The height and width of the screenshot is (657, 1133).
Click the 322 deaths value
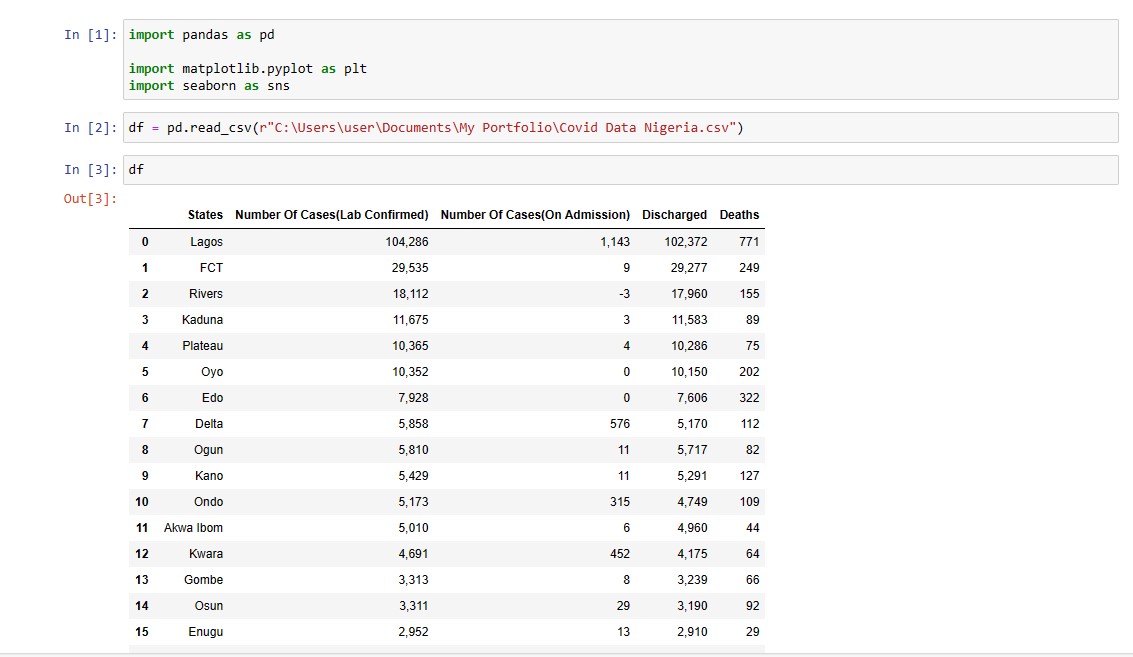tap(749, 398)
